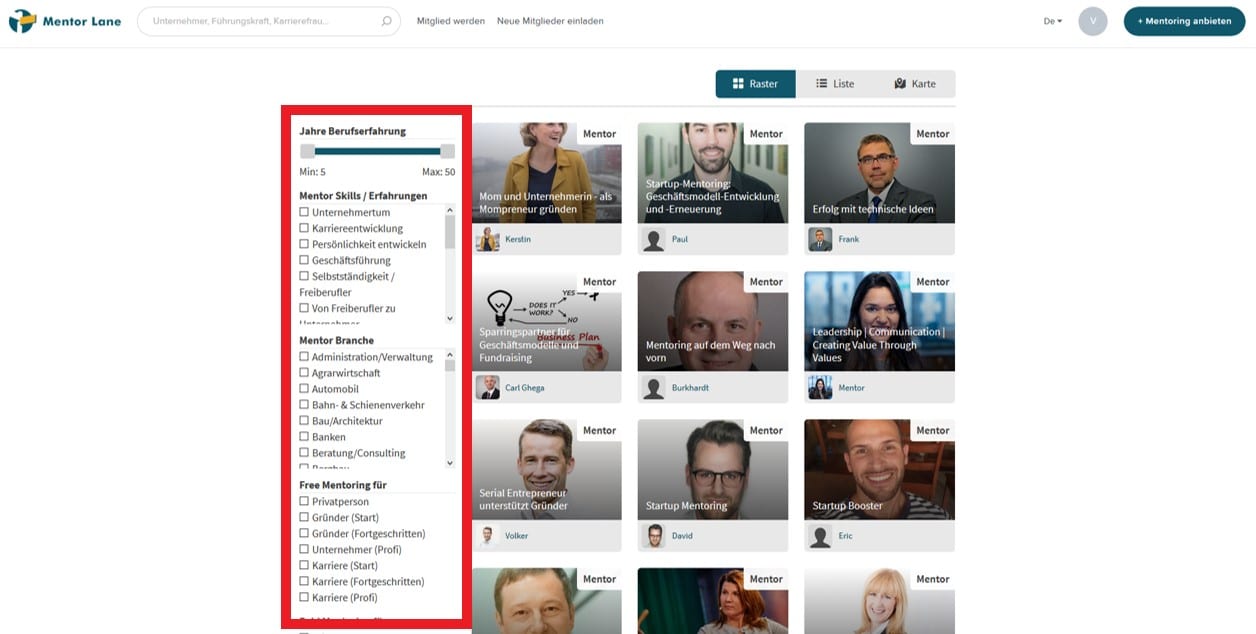The height and width of the screenshot is (634, 1256).
Task: Switch to the Raster grid view
Action: (x=755, y=84)
